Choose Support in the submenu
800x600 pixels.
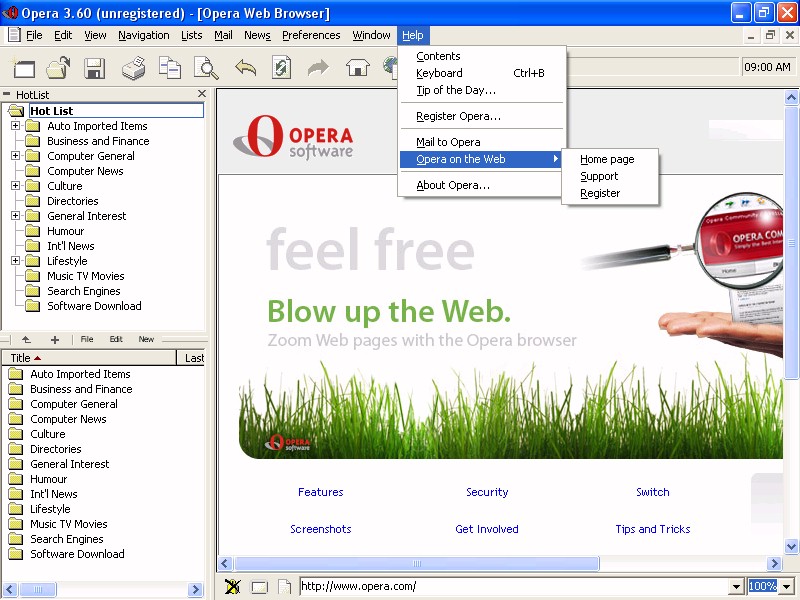599,177
